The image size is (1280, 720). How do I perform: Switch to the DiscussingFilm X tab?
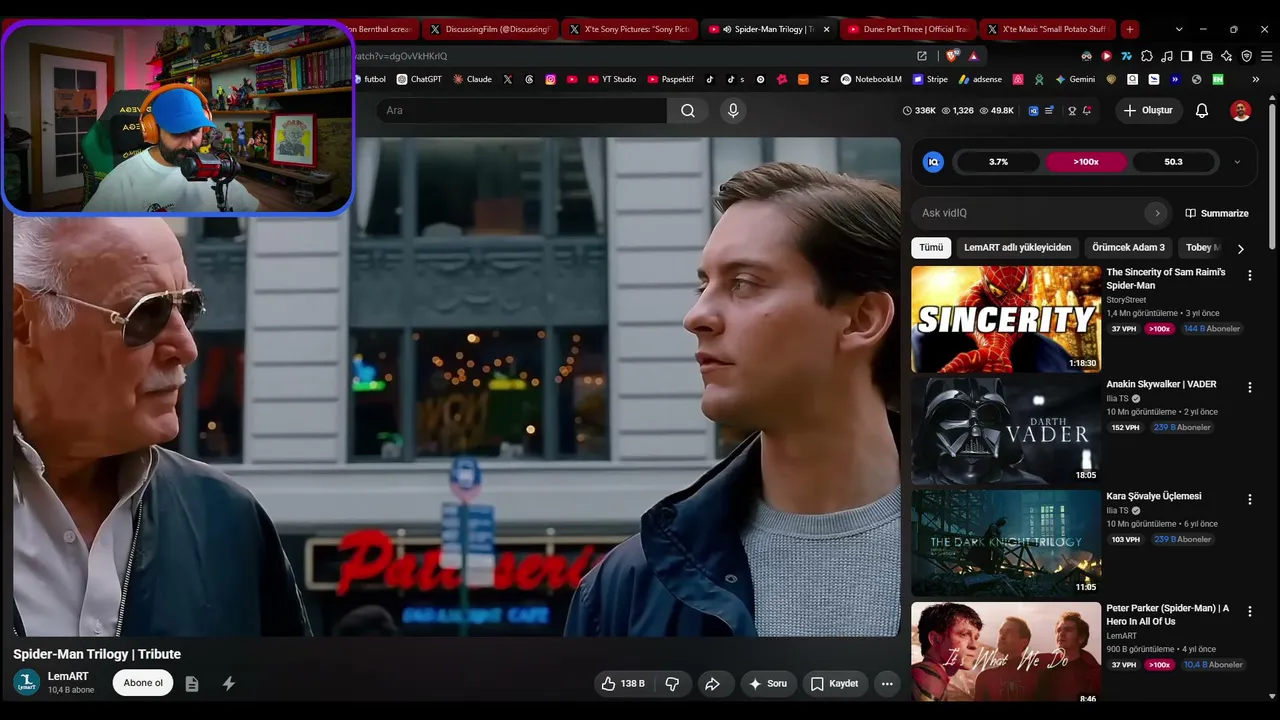(x=490, y=29)
